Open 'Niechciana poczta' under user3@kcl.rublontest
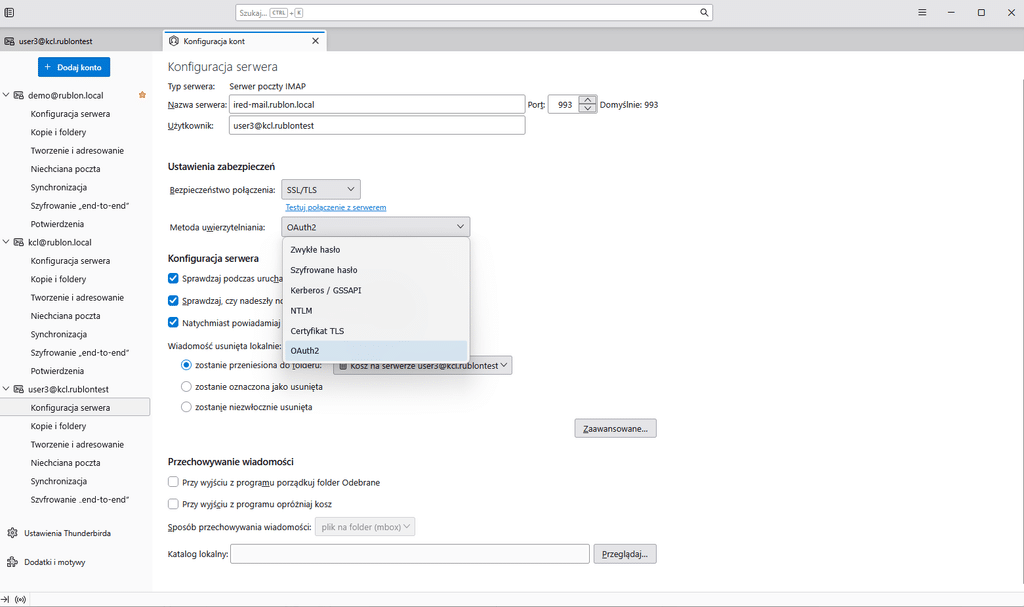 65,463
